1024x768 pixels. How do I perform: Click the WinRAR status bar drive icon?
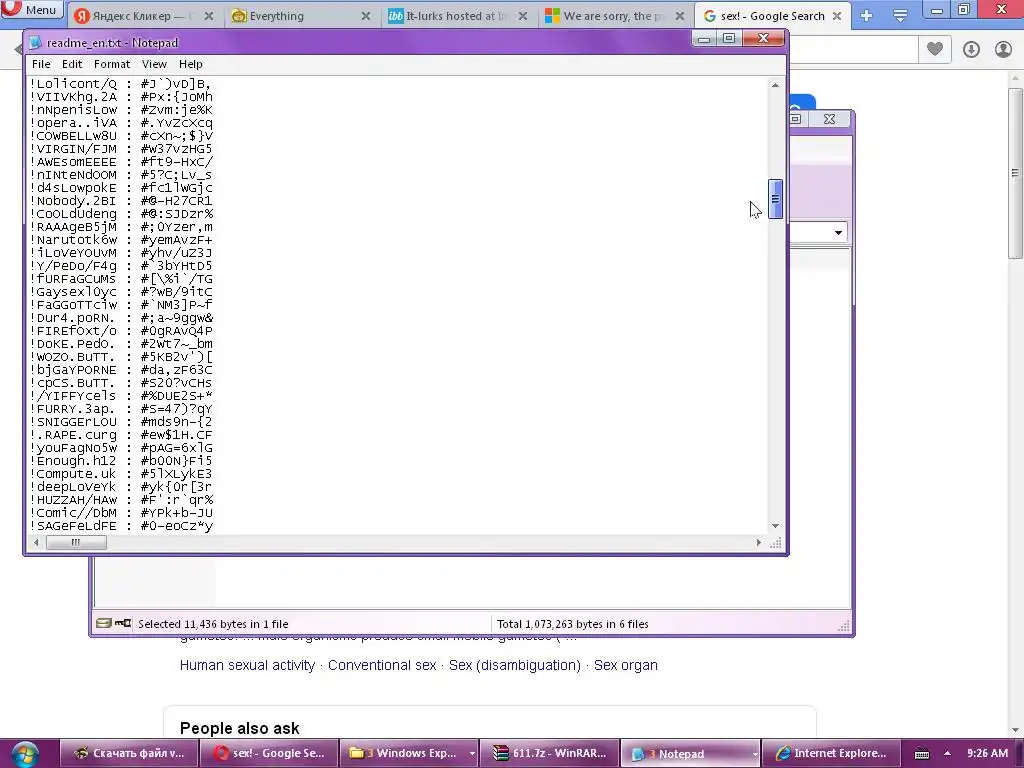(x=104, y=623)
